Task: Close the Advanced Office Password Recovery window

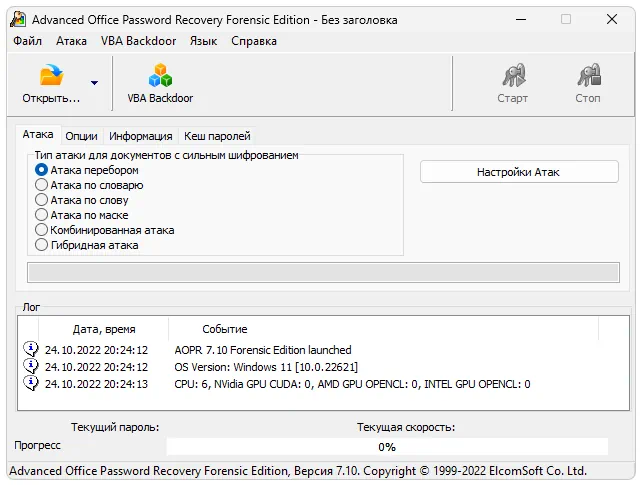Action: (612, 19)
